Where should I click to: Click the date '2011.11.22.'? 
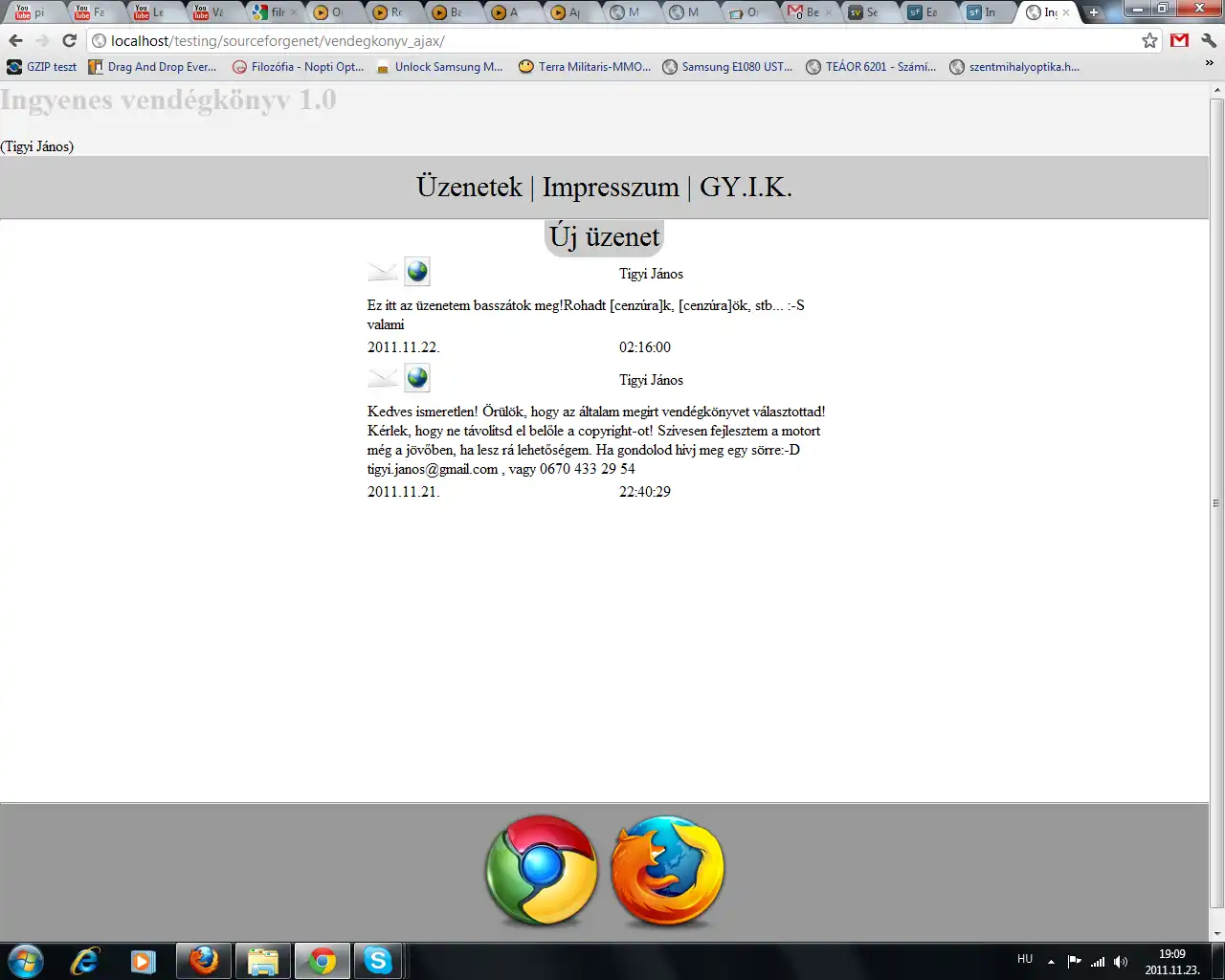[x=404, y=347]
